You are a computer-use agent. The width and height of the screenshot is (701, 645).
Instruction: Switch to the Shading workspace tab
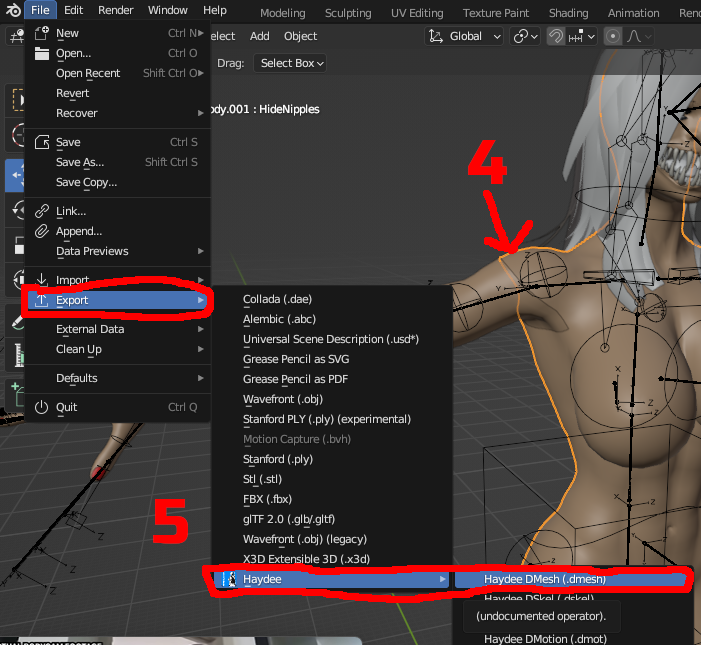pos(568,13)
